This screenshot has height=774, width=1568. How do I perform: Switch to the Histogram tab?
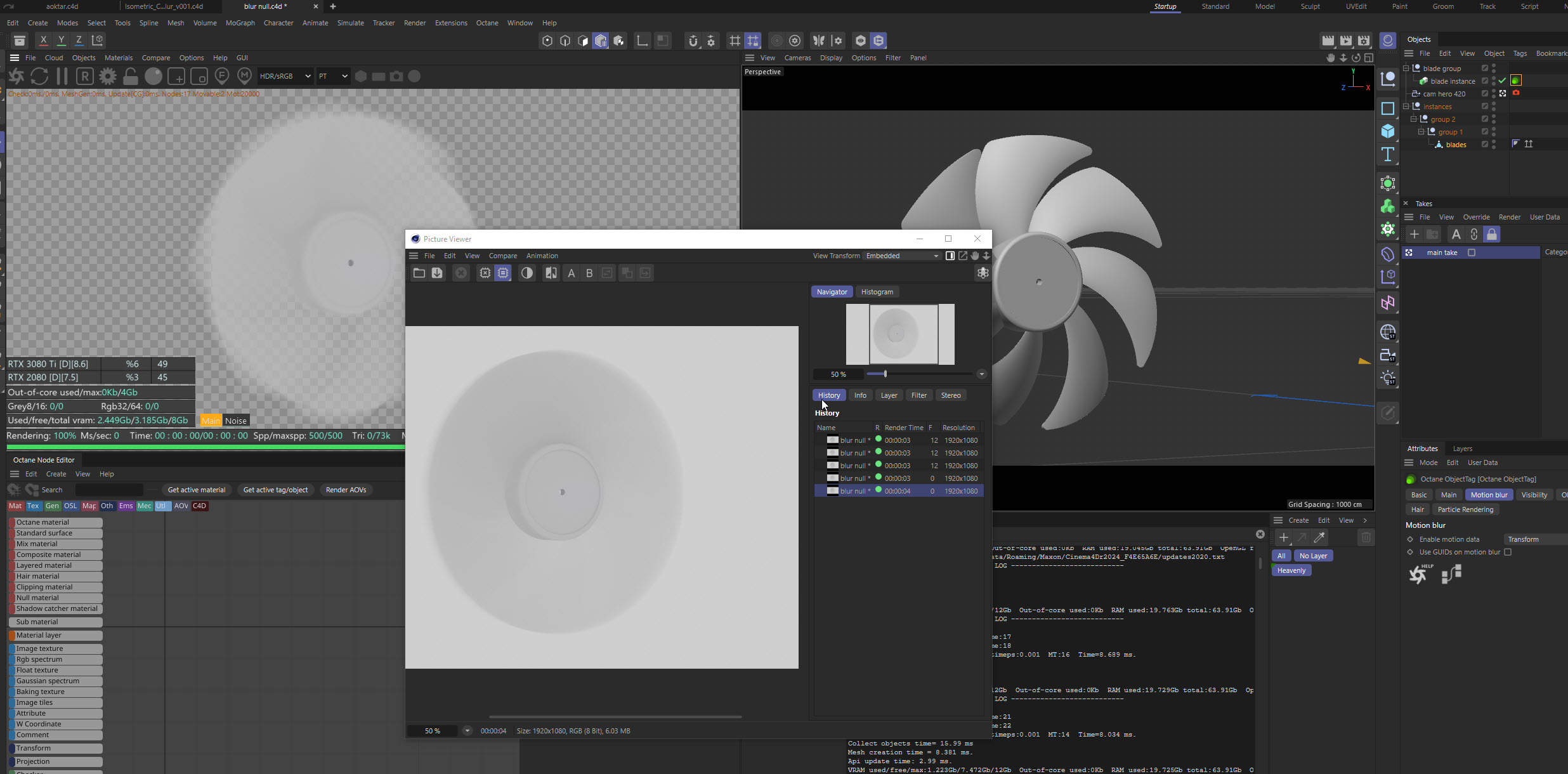click(877, 292)
